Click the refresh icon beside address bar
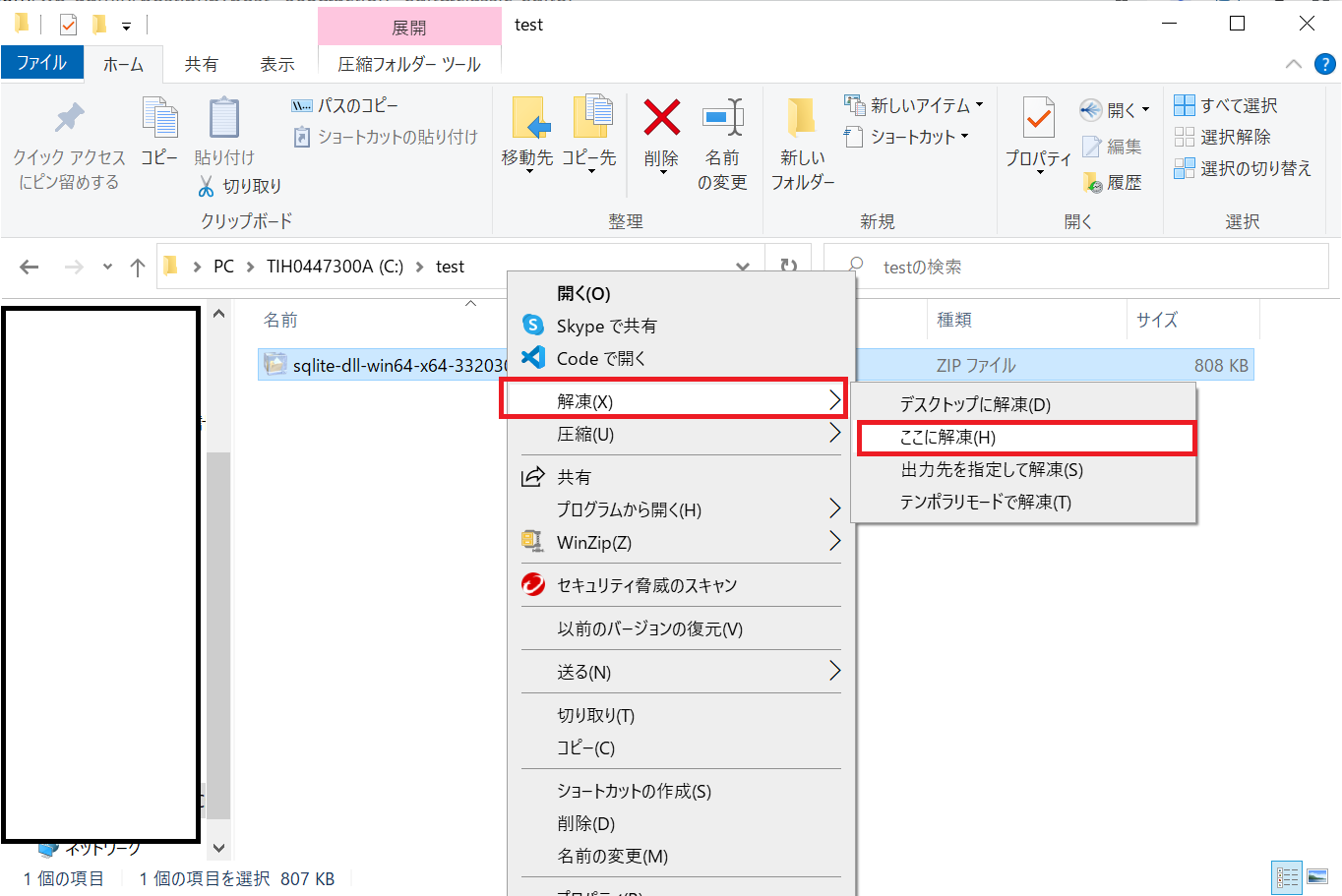1342x896 pixels. [788, 267]
